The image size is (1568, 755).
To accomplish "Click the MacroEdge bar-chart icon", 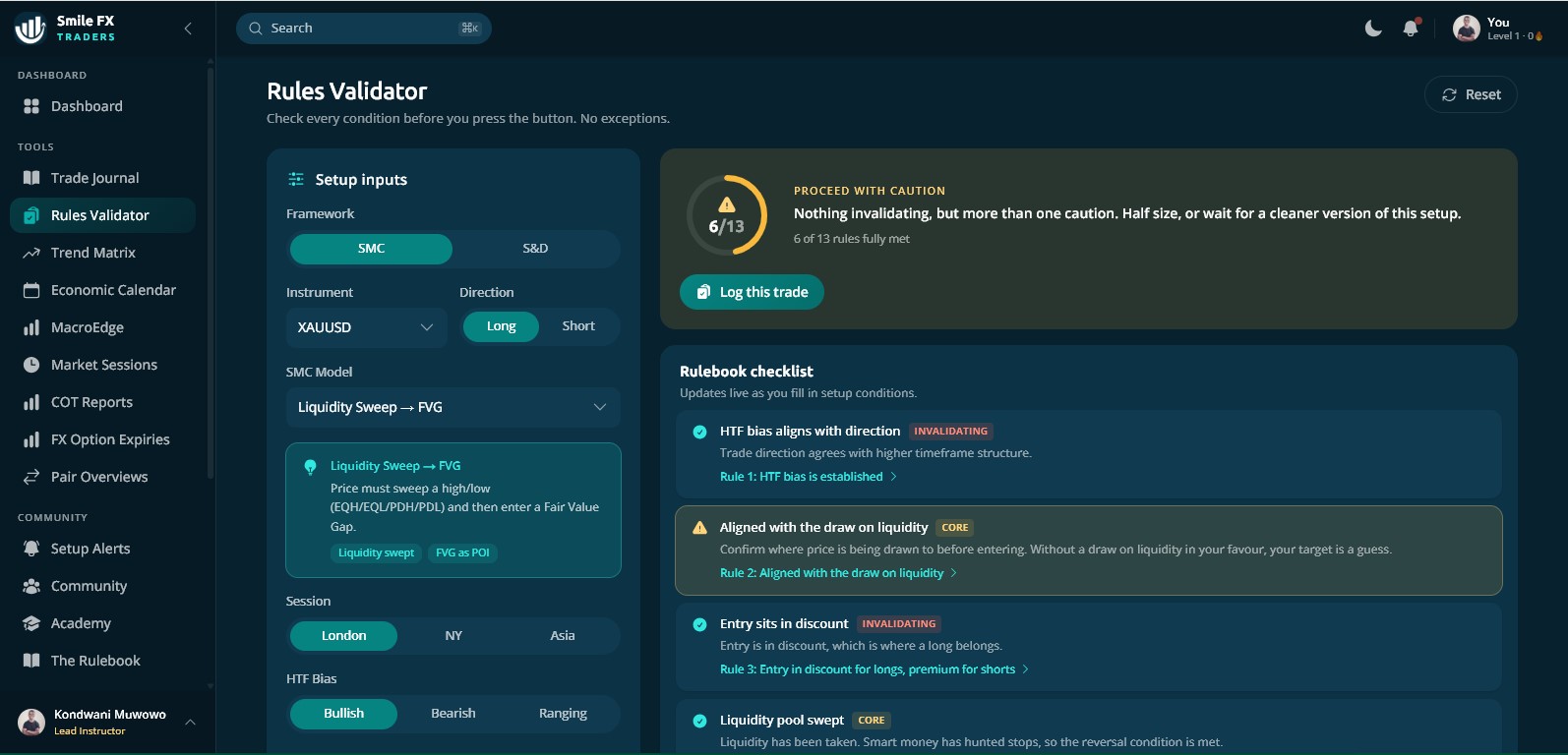I will coord(31,327).
